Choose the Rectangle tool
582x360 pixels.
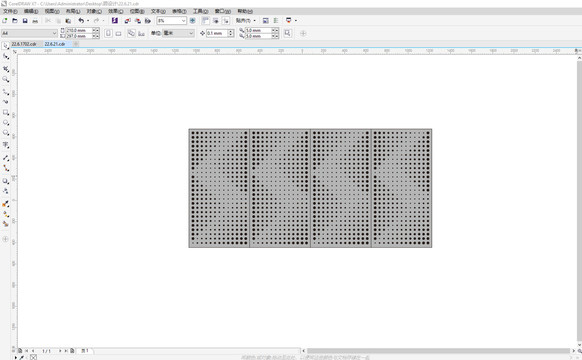6,112
